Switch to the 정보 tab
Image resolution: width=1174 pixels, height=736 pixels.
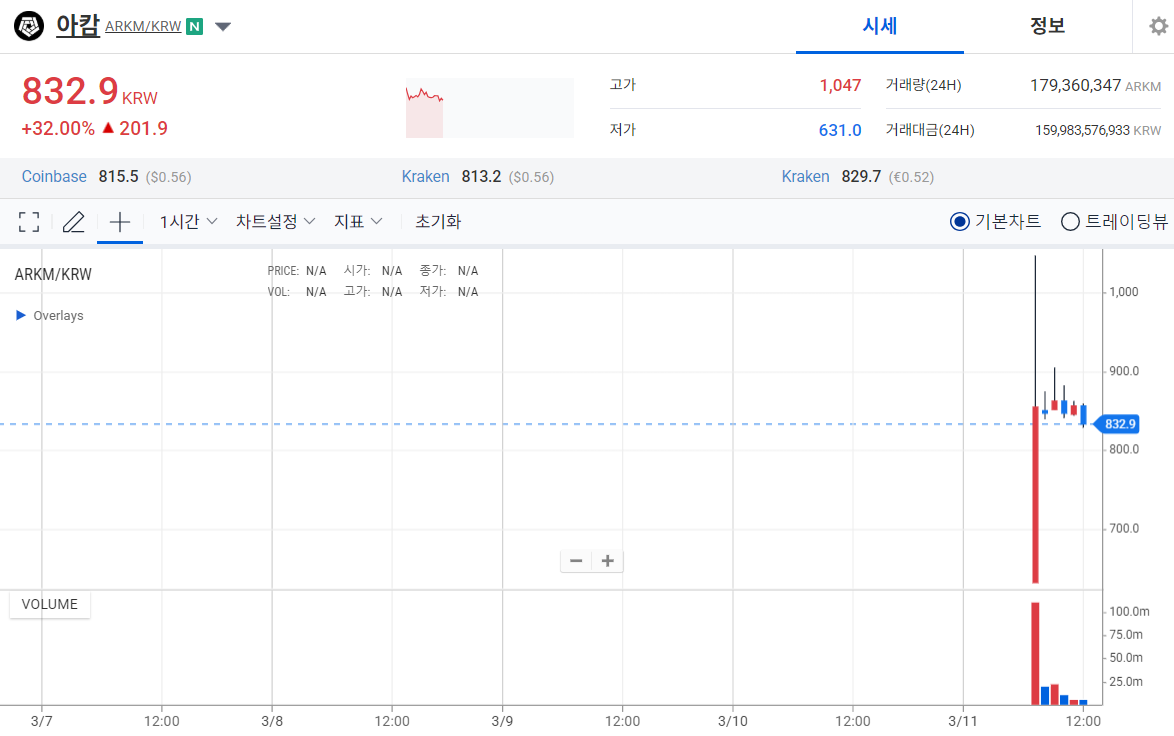tap(1047, 26)
